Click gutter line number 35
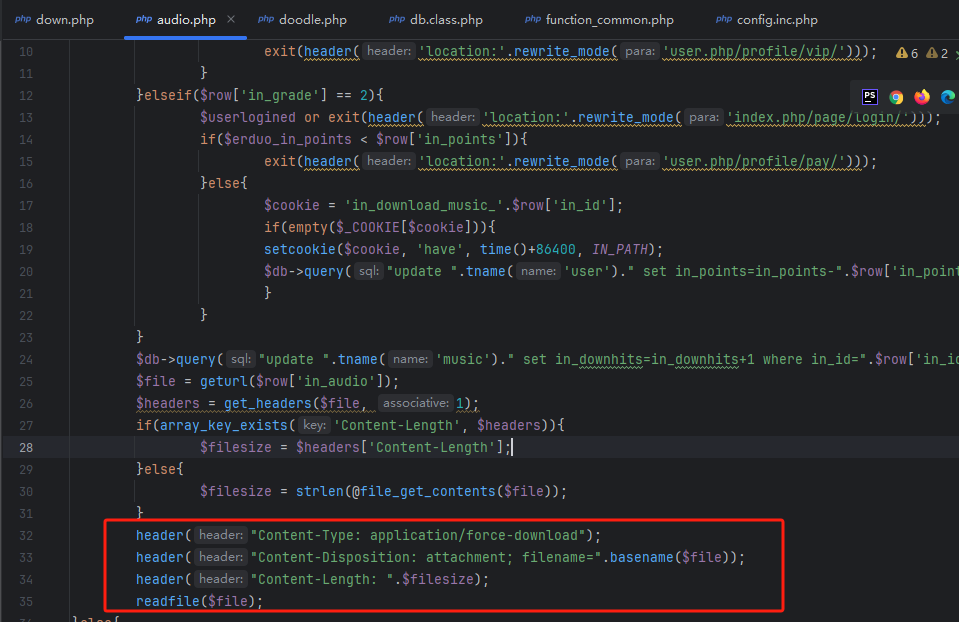The height and width of the screenshot is (622, 959). (26, 601)
